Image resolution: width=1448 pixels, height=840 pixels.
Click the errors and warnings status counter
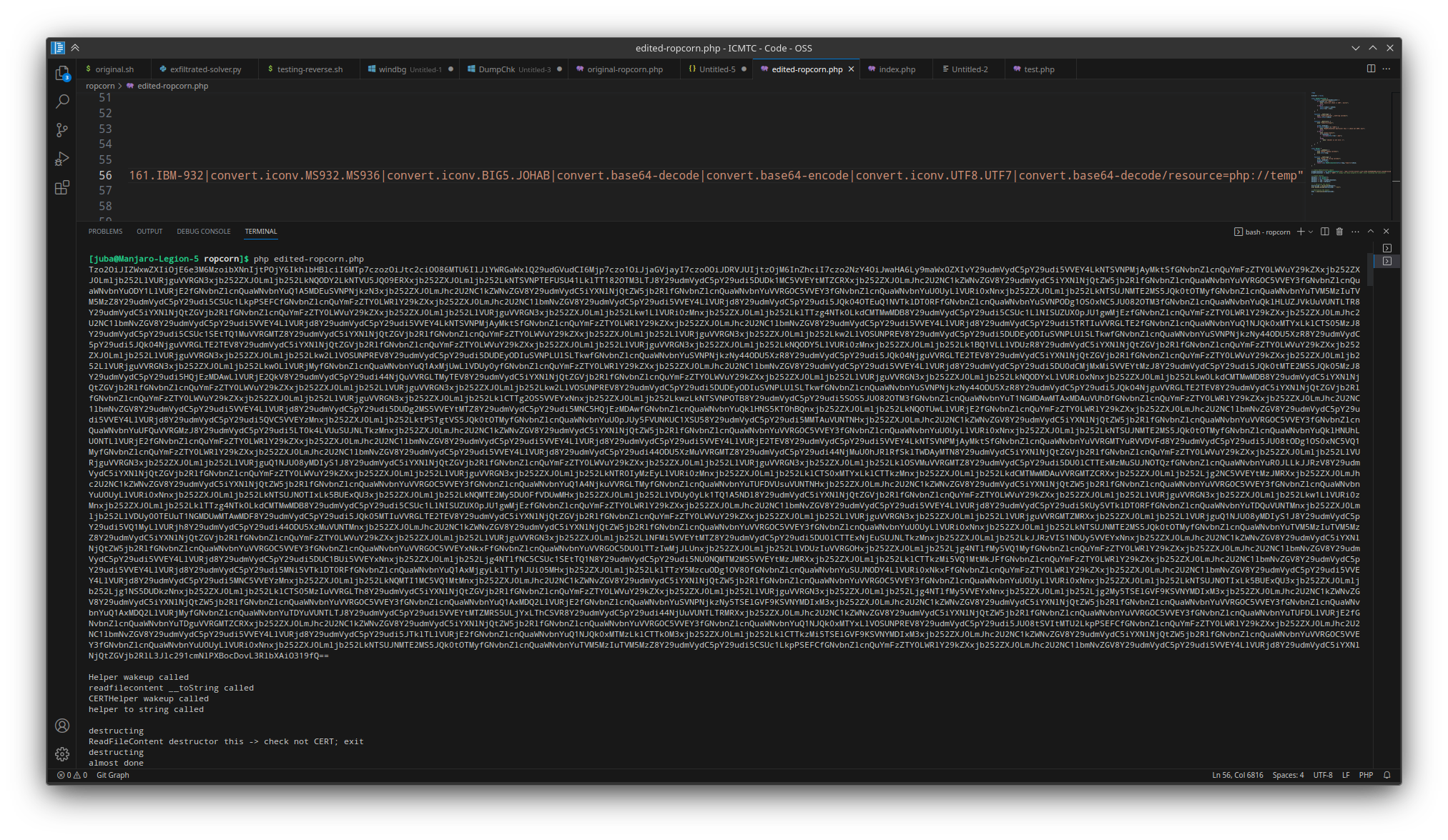click(x=72, y=775)
